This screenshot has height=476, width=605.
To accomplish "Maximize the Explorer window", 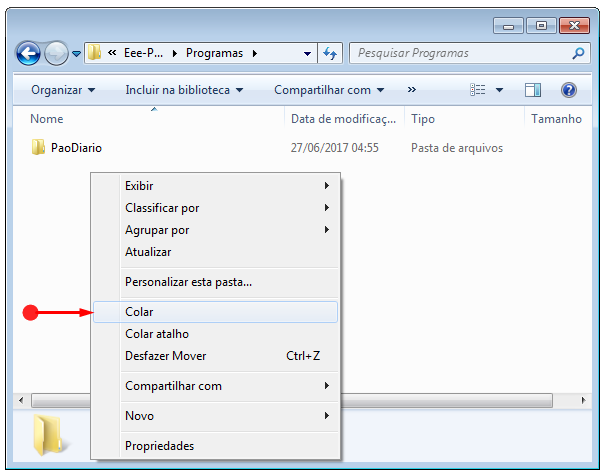I will point(541,26).
